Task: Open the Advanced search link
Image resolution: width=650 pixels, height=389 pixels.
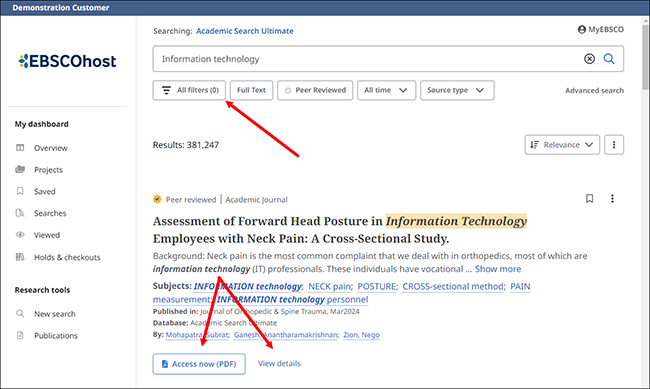Action: pyautogui.click(x=594, y=90)
